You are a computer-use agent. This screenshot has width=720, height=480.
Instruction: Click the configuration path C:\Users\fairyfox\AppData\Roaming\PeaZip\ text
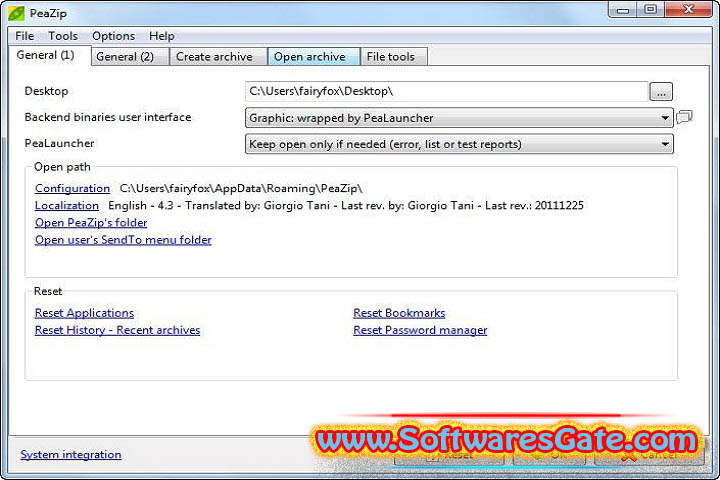(241, 188)
